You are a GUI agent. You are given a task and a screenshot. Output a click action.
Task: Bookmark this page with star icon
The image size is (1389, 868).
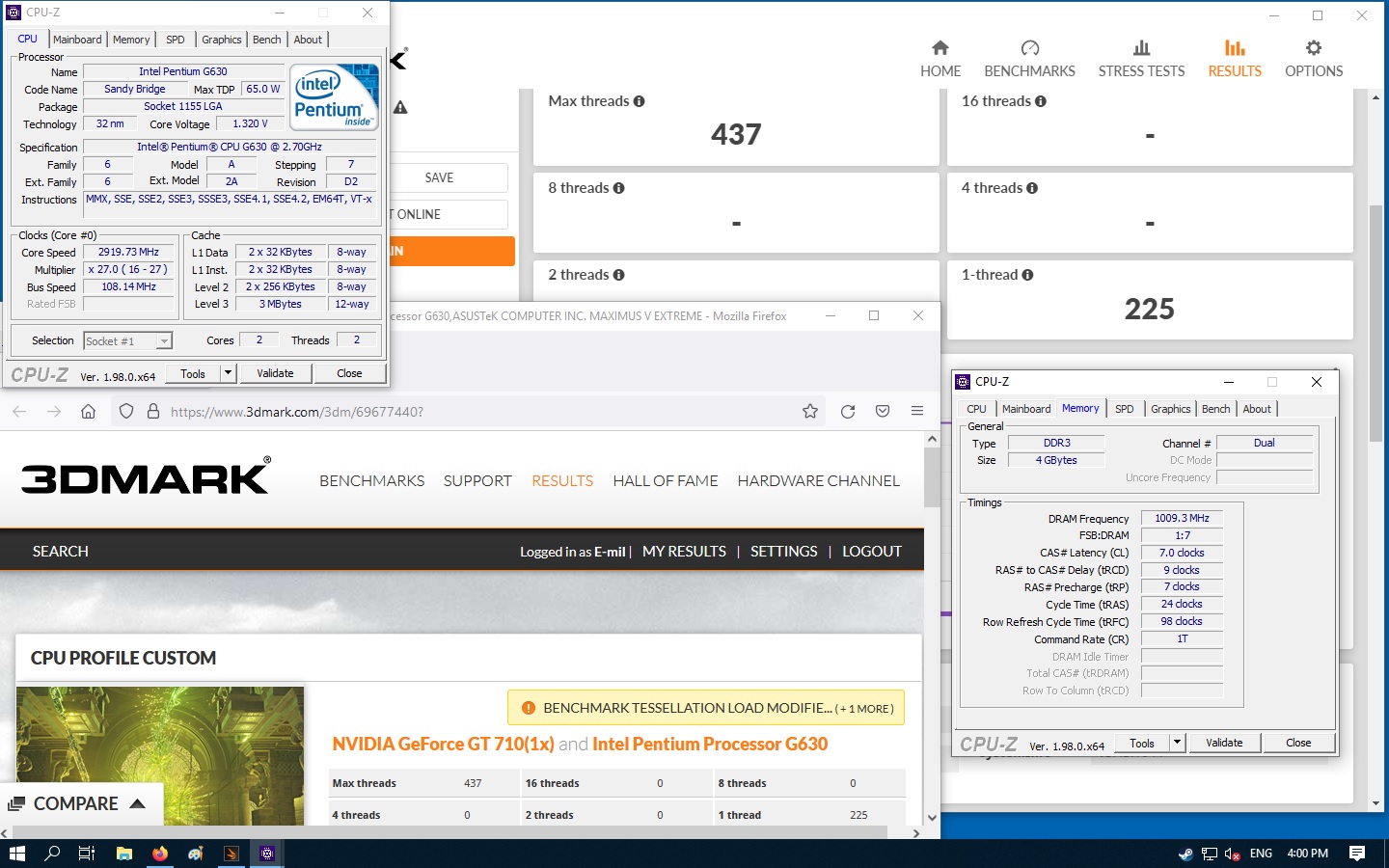click(x=810, y=412)
